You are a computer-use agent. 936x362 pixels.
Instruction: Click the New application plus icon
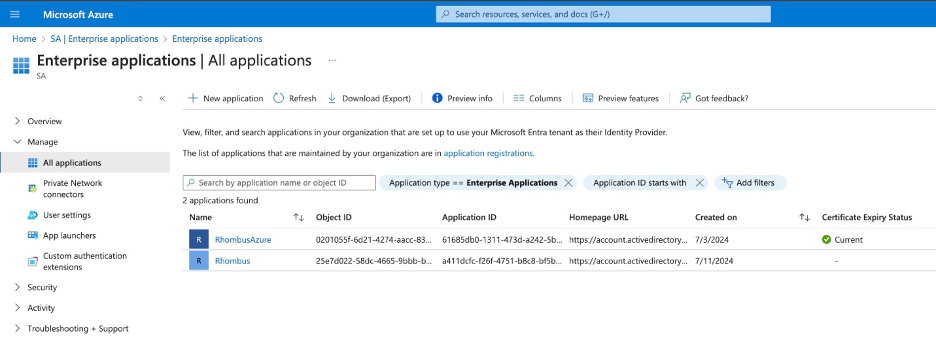point(193,99)
